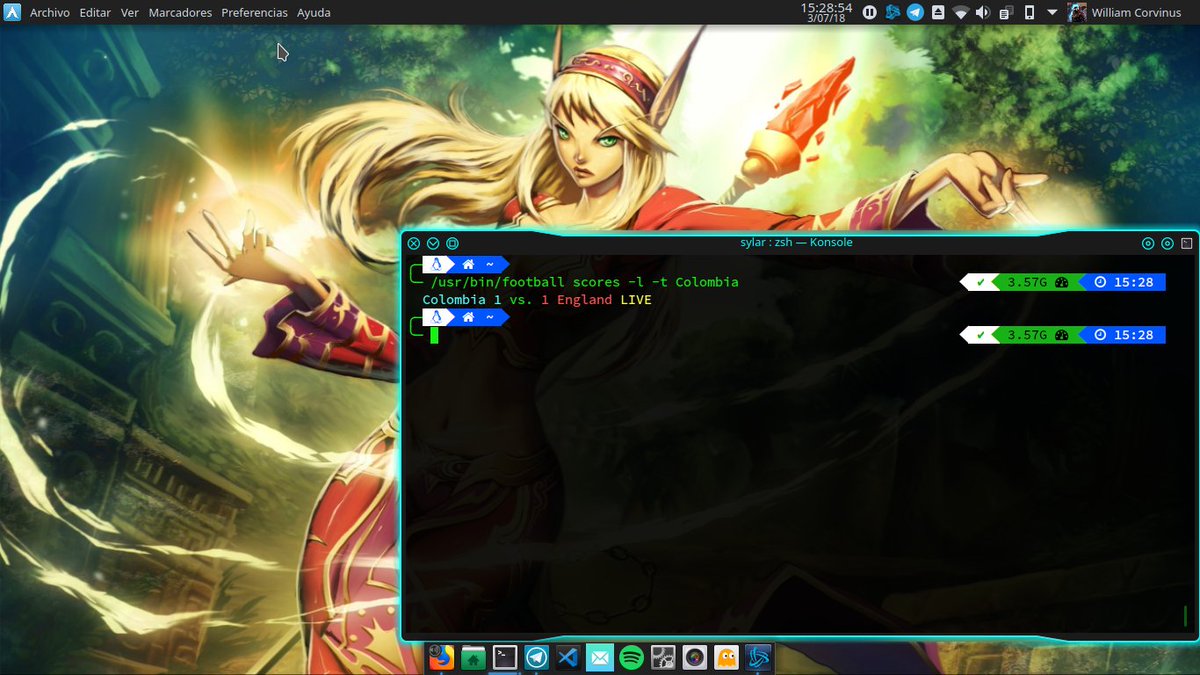Click the pause icon in the system tray

[x=870, y=13]
